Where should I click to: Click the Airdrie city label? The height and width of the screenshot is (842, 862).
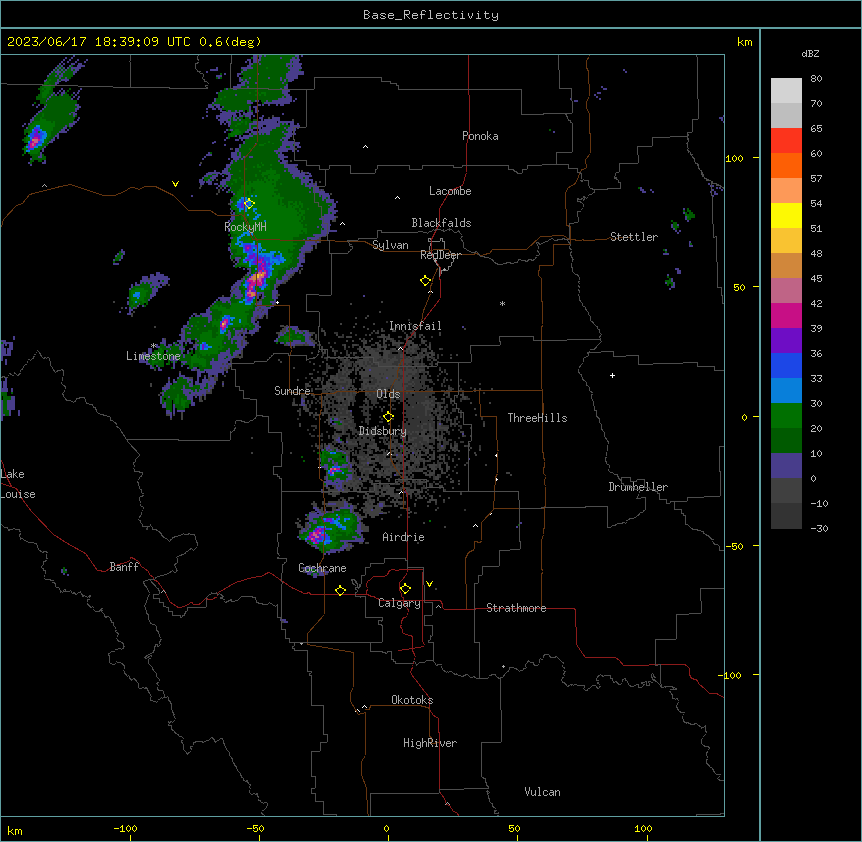click(x=403, y=537)
